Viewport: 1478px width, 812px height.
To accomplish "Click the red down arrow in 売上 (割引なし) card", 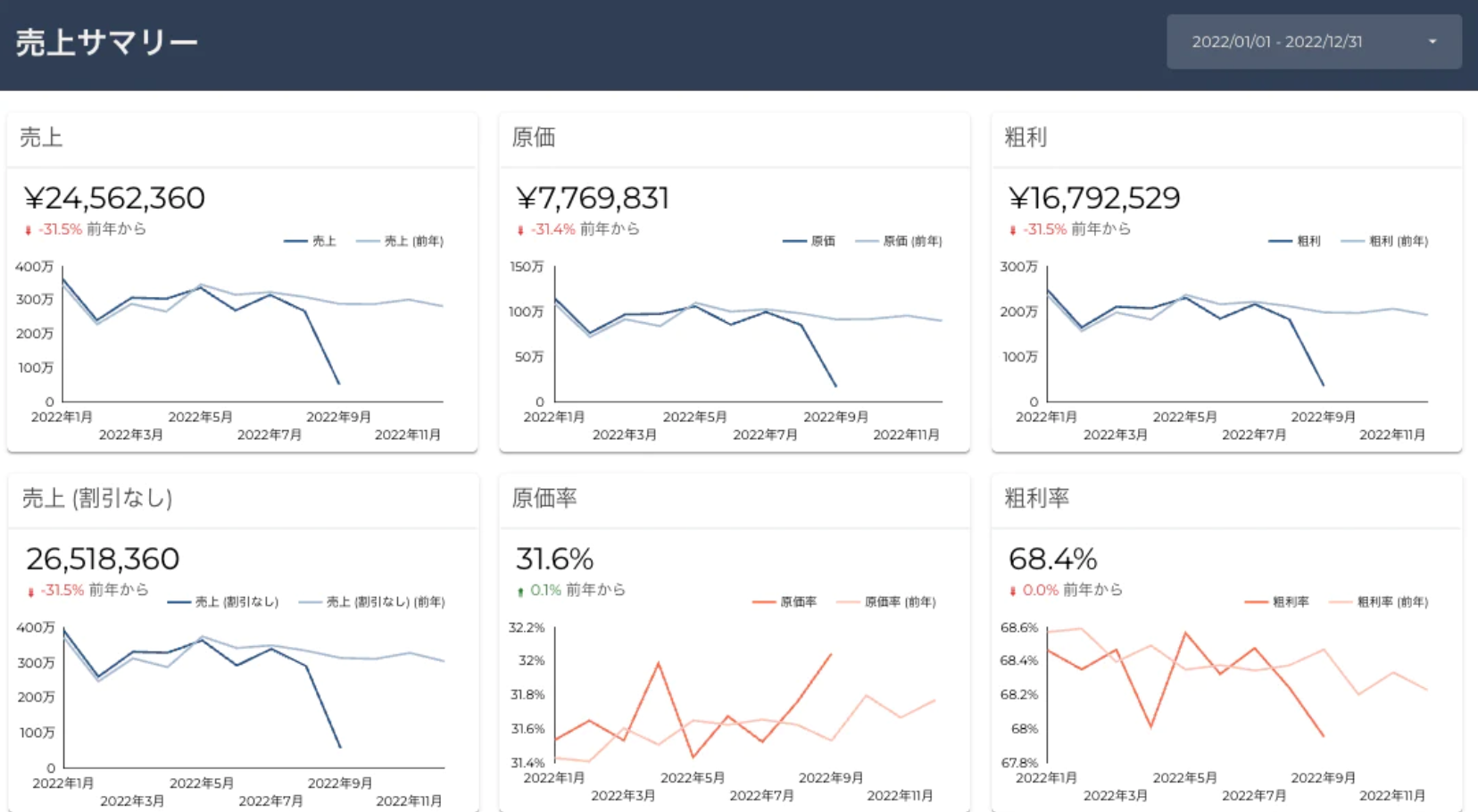I will point(30,592).
